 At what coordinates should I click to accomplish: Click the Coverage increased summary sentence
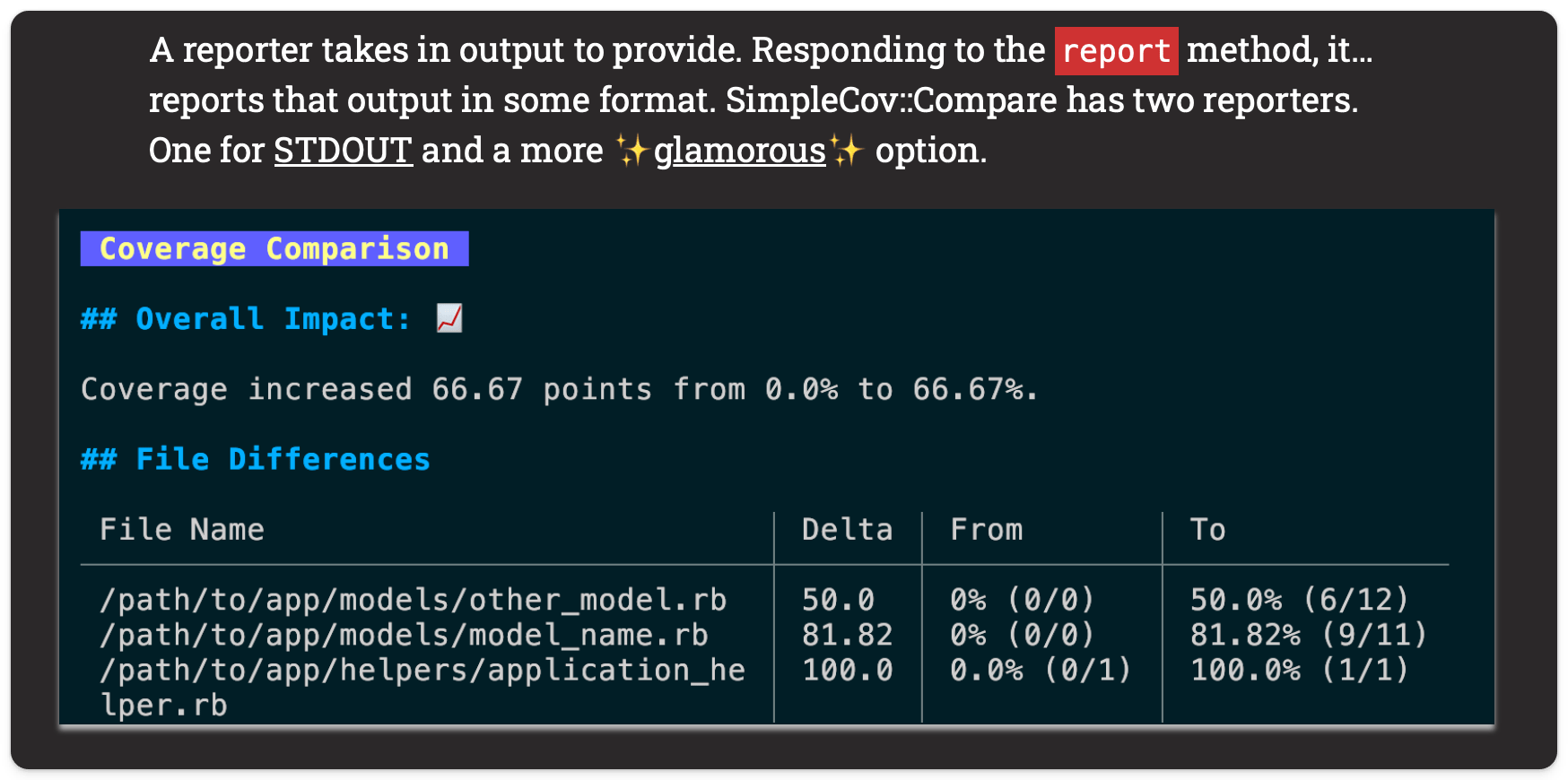[559, 389]
